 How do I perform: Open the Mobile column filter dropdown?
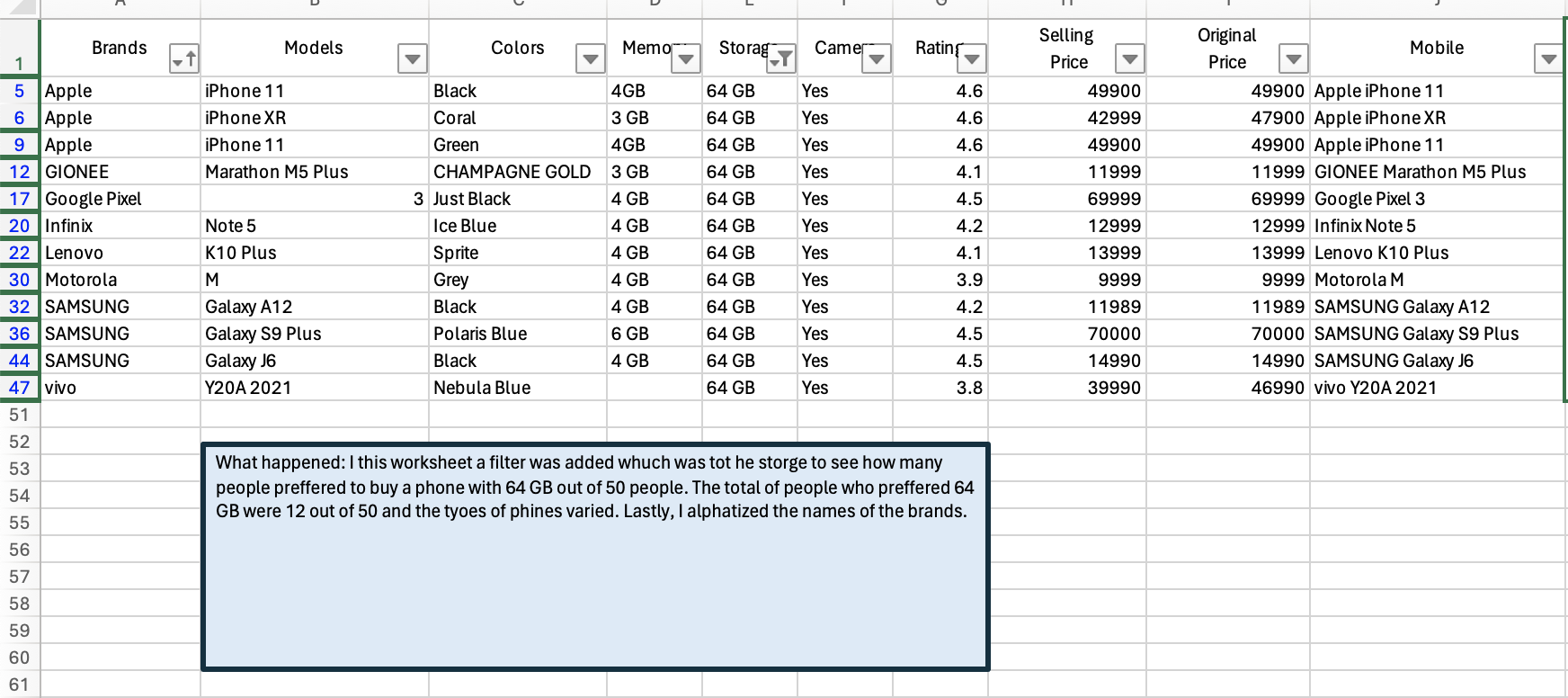1547,60
